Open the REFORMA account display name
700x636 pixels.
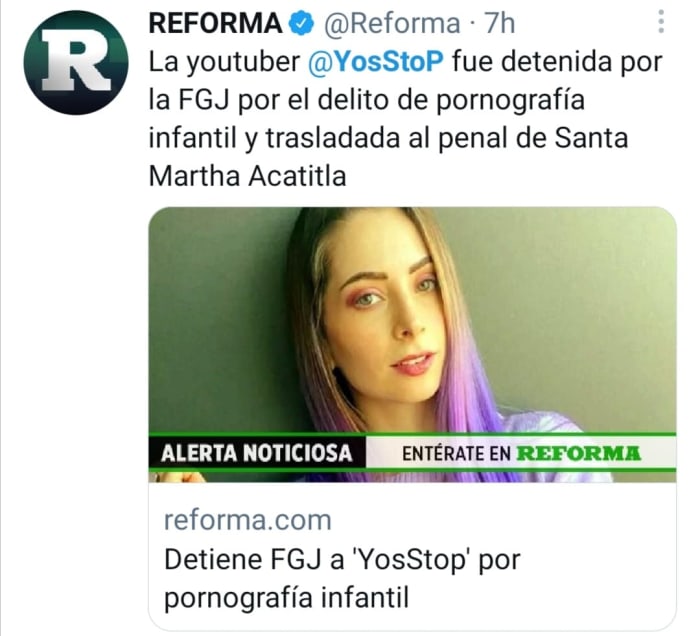tap(215, 23)
